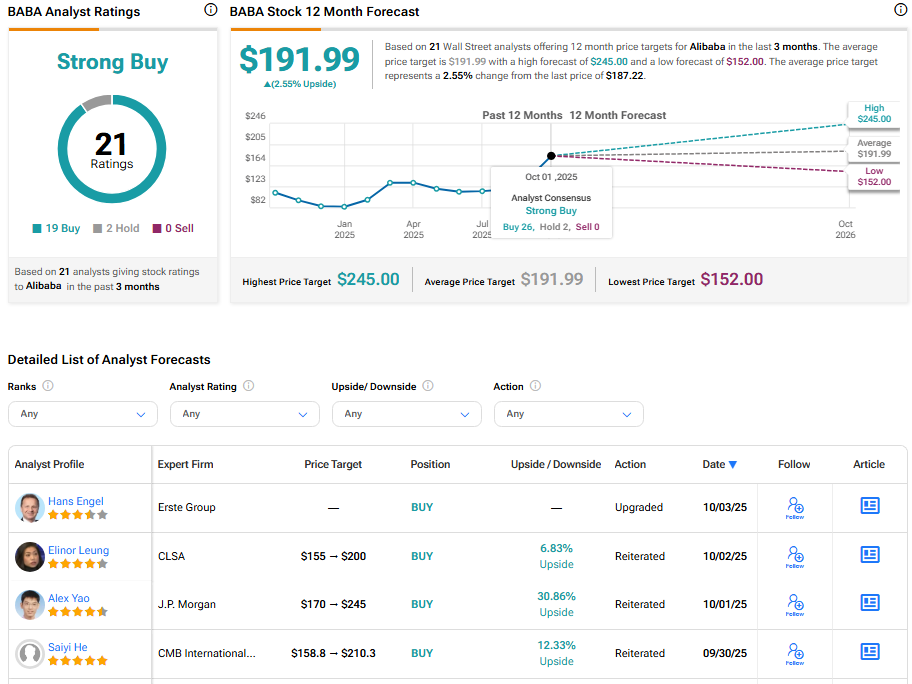
Task: Click Follow icon for Alex Yao
Action: pos(795,604)
